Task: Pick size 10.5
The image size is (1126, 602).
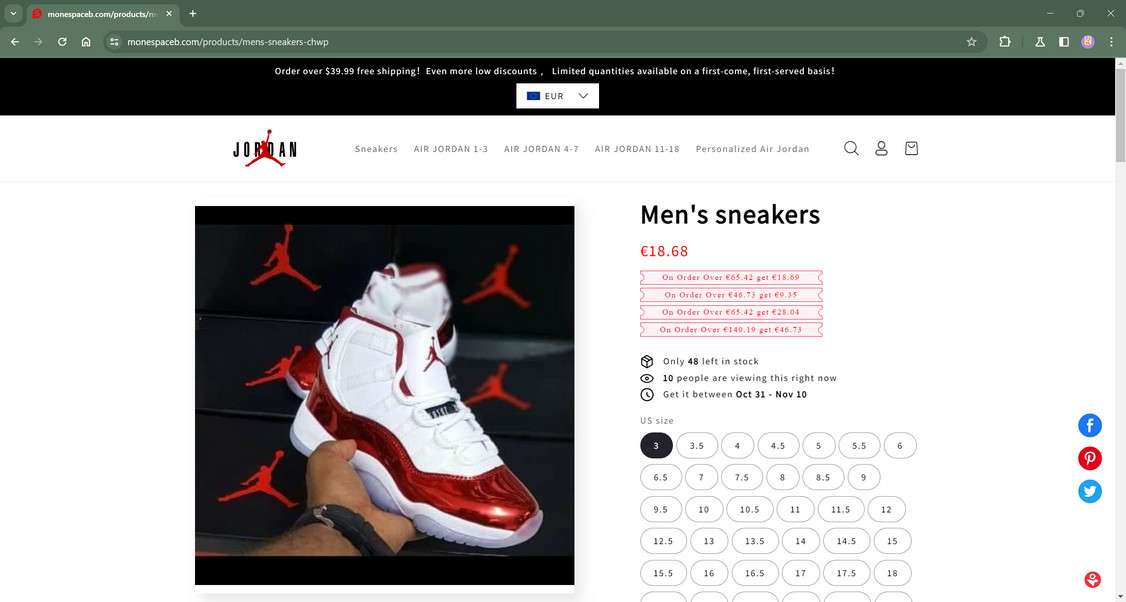Action: pos(750,509)
